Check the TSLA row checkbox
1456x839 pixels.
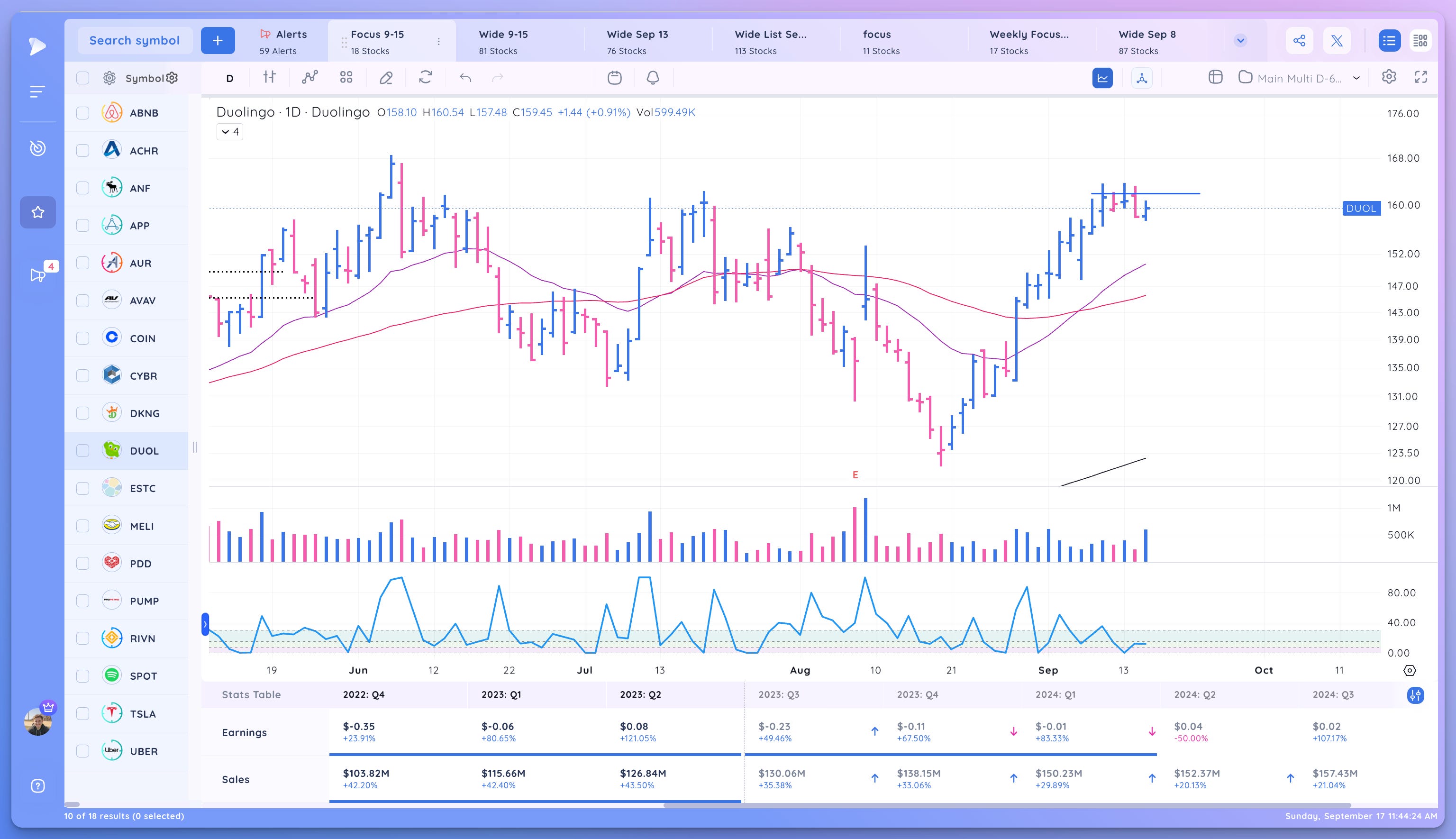83,713
